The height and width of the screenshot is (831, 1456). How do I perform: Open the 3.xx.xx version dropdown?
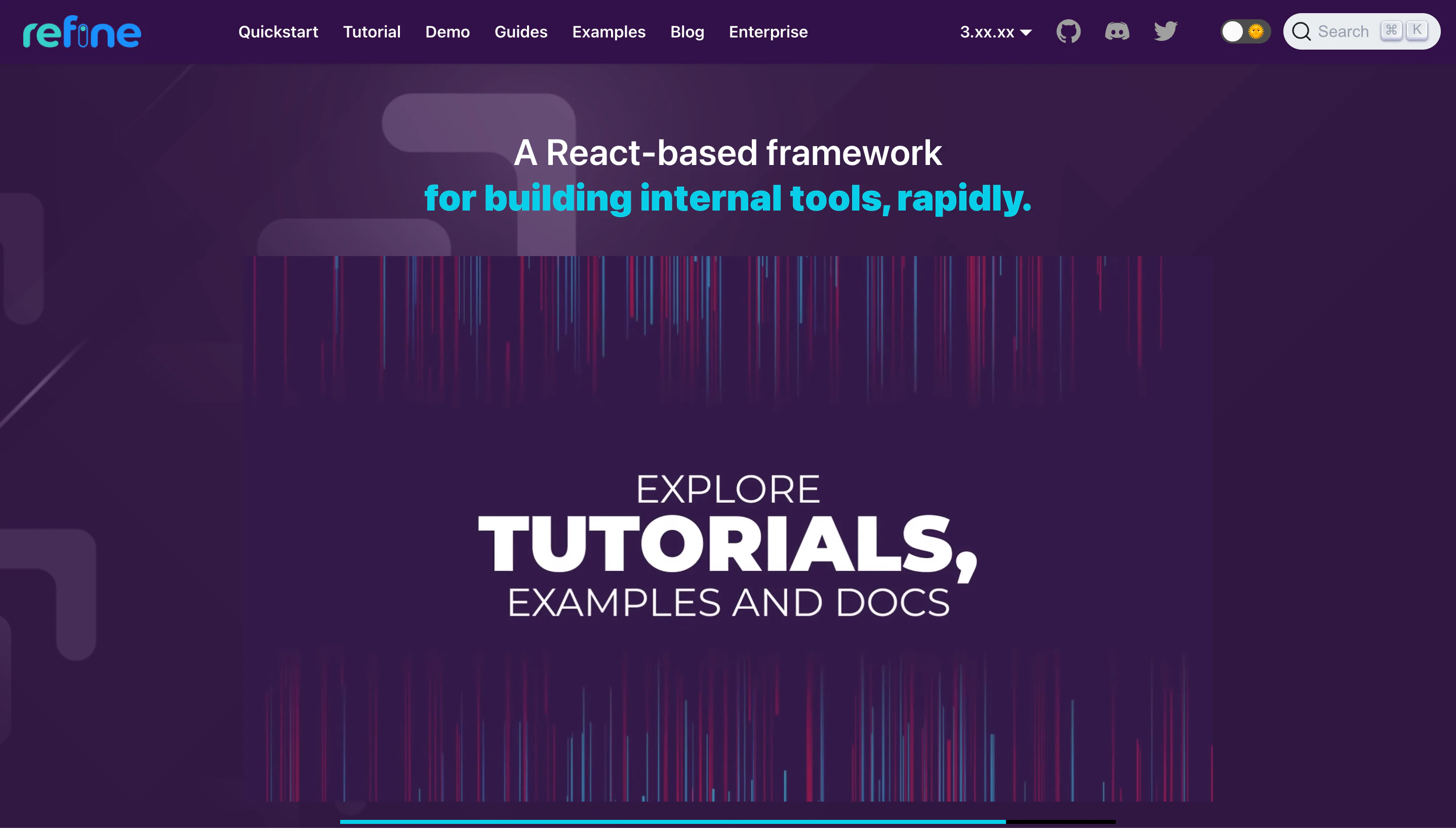tap(987, 32)
